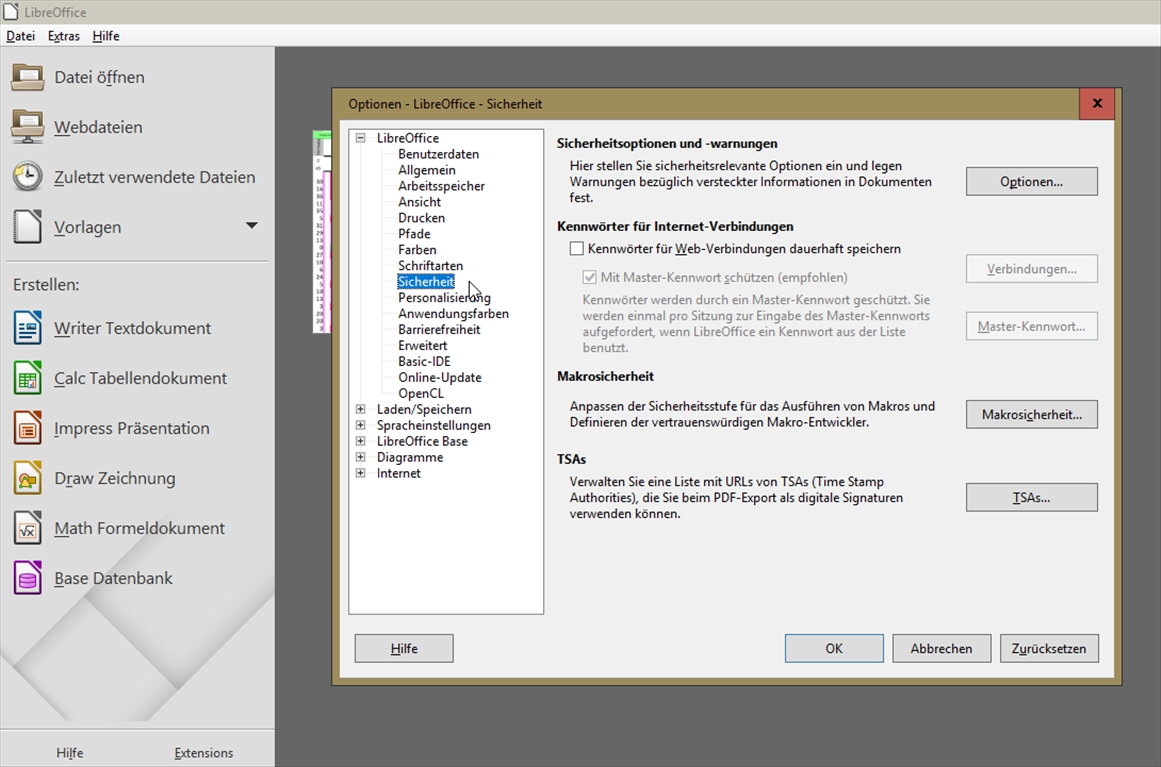This screenshot has width=1161, height=767.
Task: Expand the Laden/Speichern tree node
Action: click(x=361, y=409)
